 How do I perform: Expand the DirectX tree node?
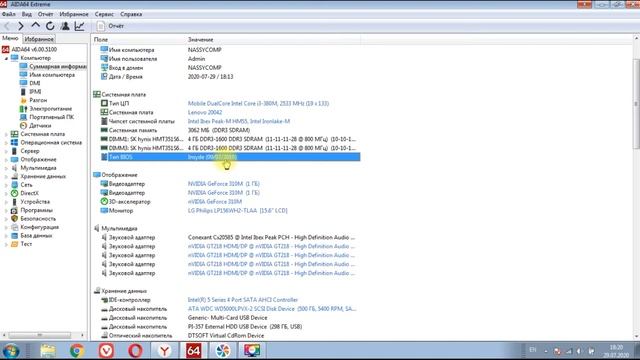(x=6, y=193)
